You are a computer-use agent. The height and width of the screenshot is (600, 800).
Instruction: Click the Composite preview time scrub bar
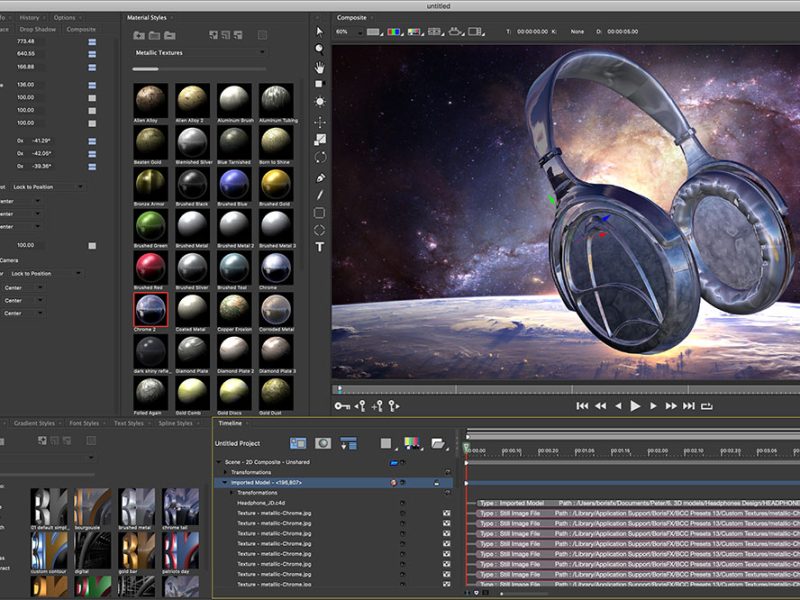[566, 390]
